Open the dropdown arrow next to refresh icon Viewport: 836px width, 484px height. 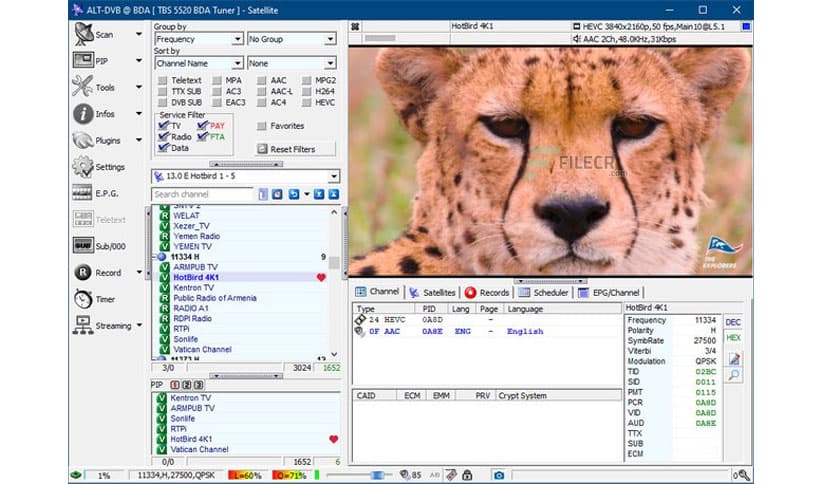tap(307, 195)
